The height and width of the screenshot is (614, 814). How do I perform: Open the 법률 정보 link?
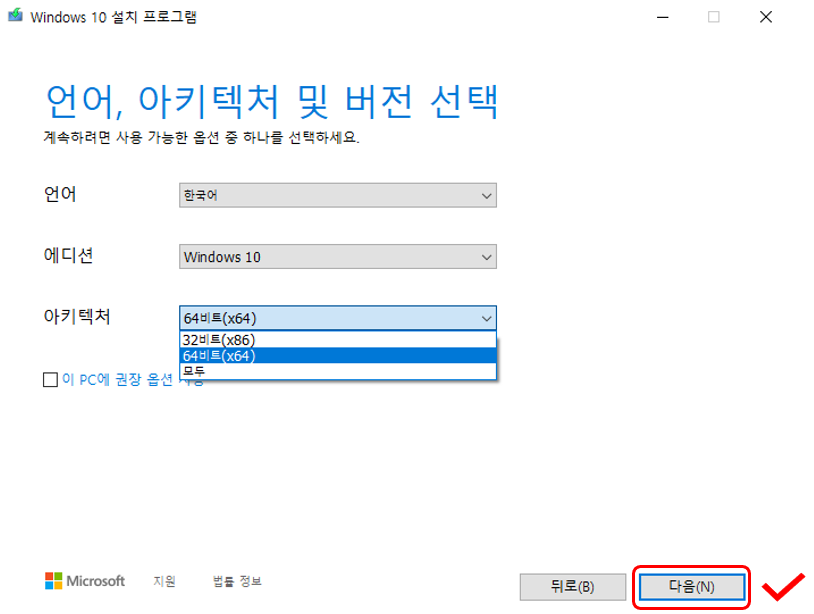[x=237, y=581]
